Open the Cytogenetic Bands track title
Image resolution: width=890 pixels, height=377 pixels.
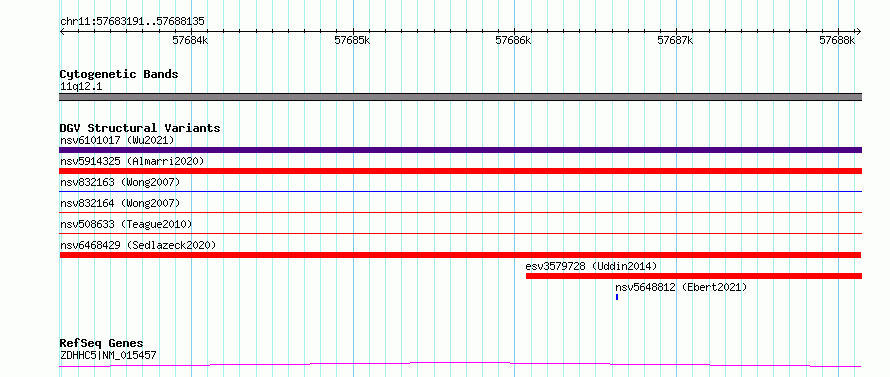point(119,74)
